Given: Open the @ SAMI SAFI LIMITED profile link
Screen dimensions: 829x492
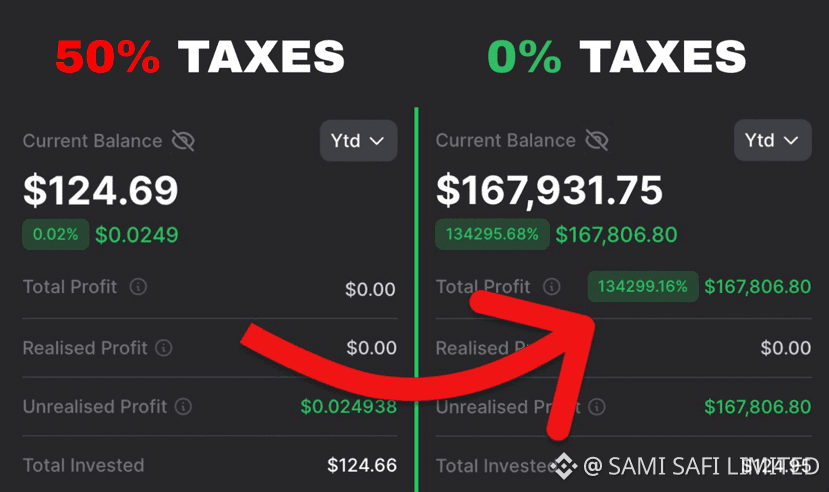Looking at the screenshot, I should point(700,465).
